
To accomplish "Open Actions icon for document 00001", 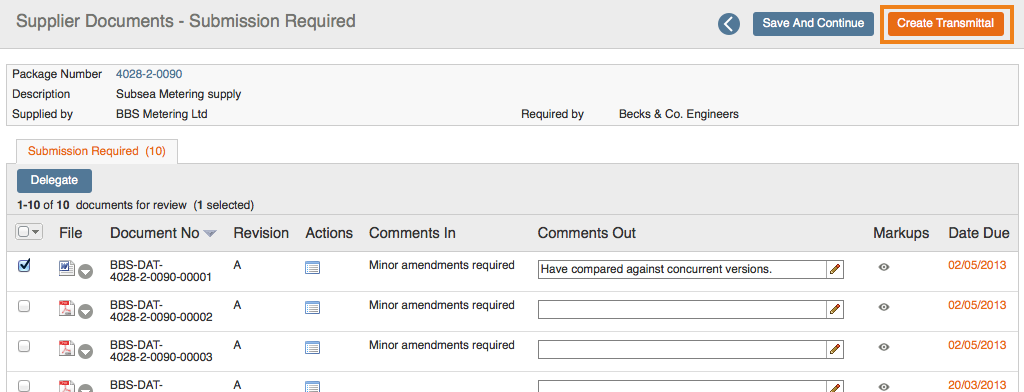I will pos(313,268).
